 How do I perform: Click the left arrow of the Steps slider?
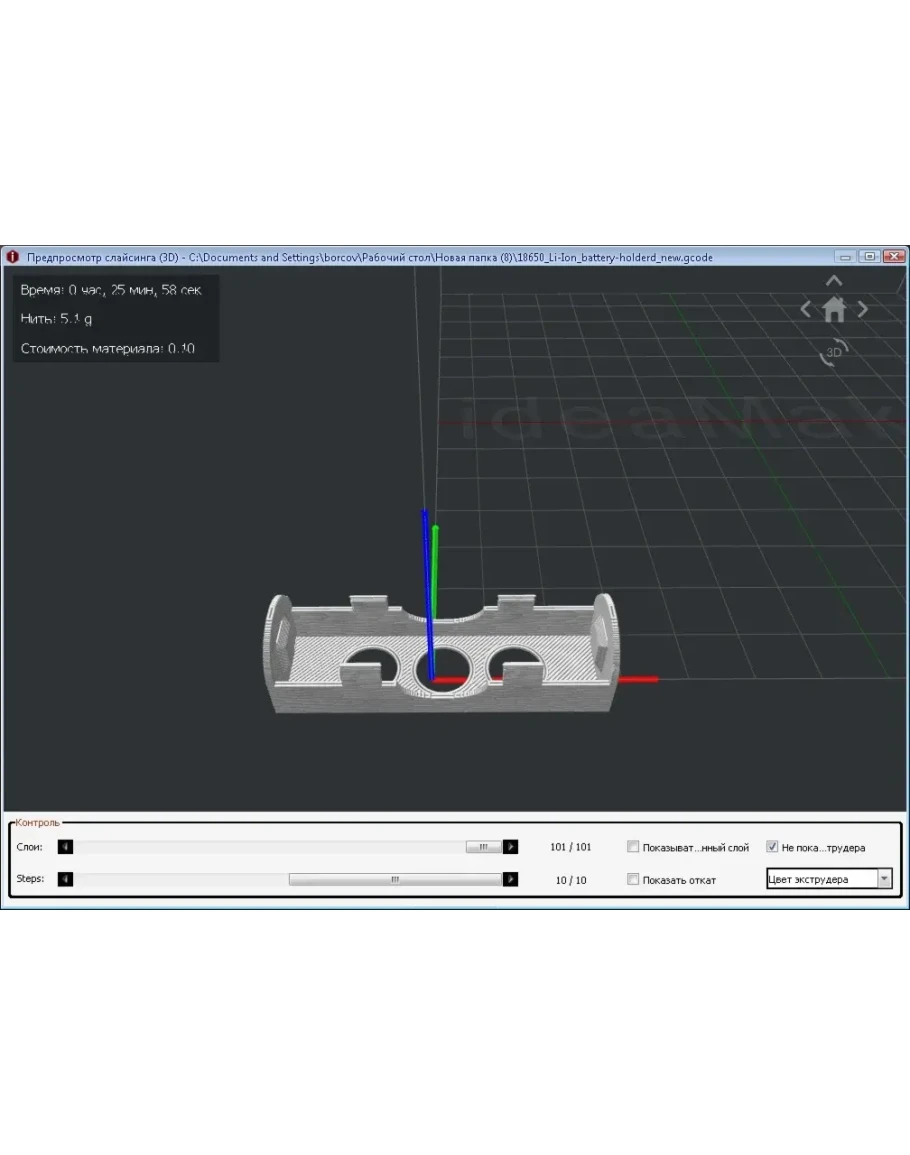click(x=66, y=879)
